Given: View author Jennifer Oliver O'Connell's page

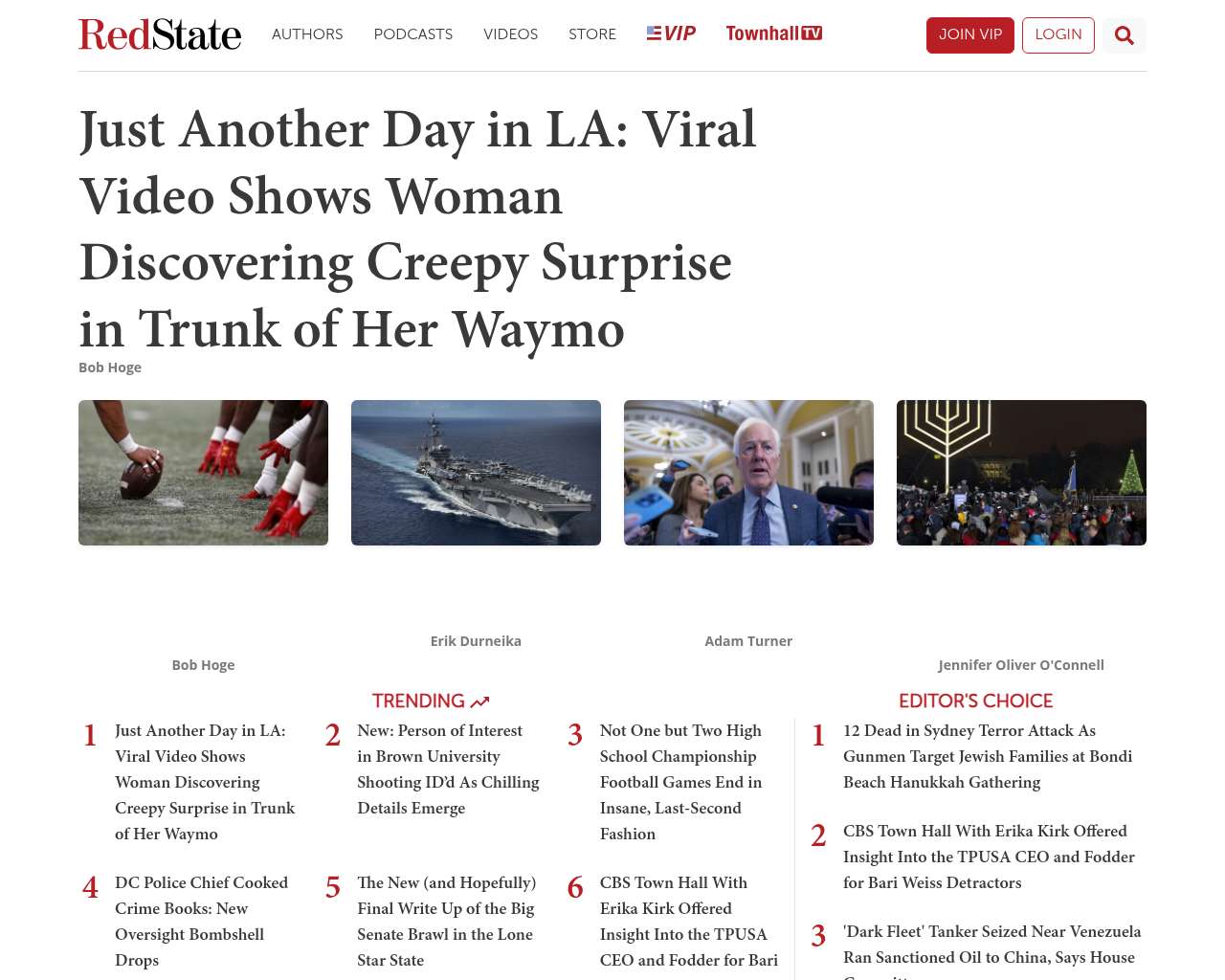Looking at the screenshot, I should 1021,665.
